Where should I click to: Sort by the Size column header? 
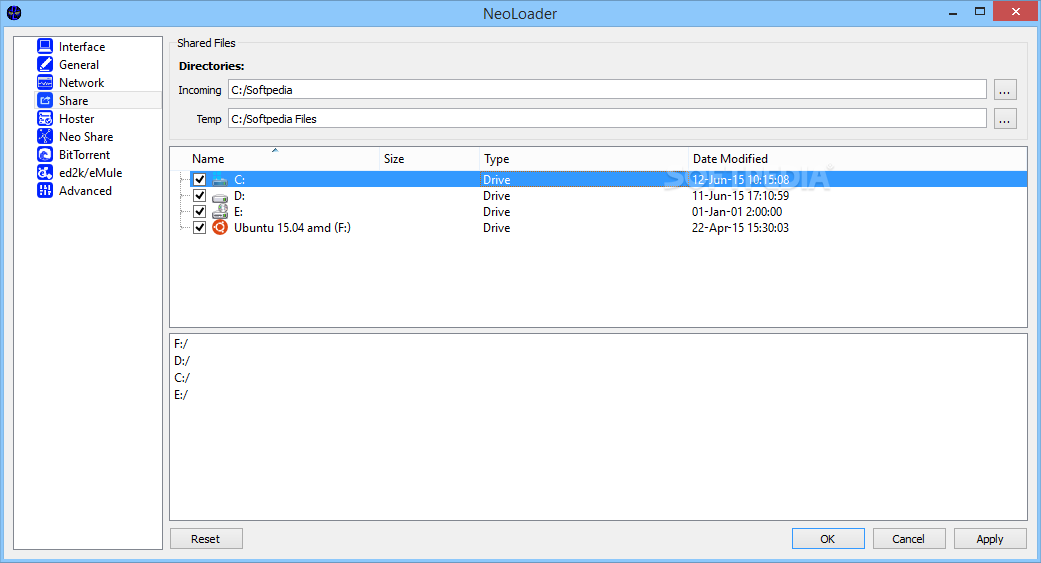430,159
